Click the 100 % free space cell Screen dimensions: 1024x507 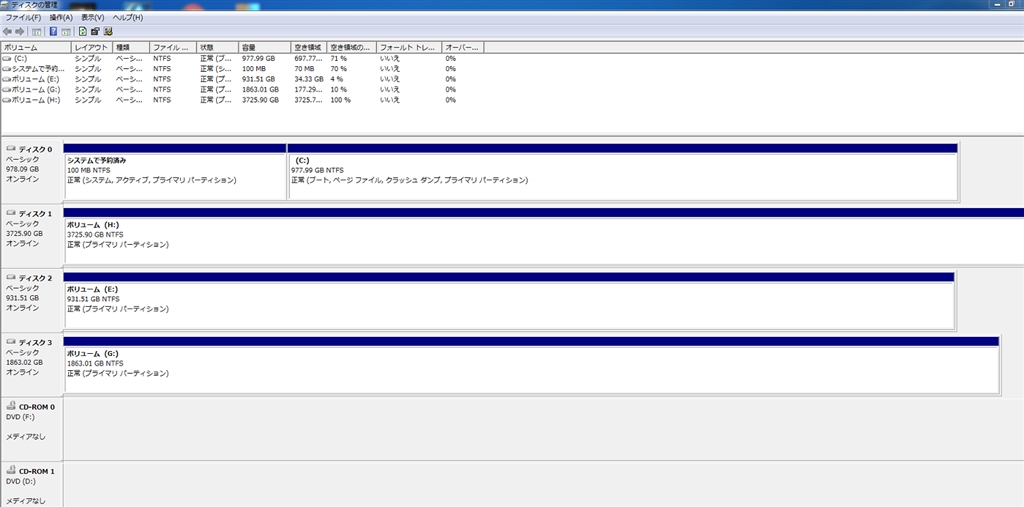tap(340, 100)
